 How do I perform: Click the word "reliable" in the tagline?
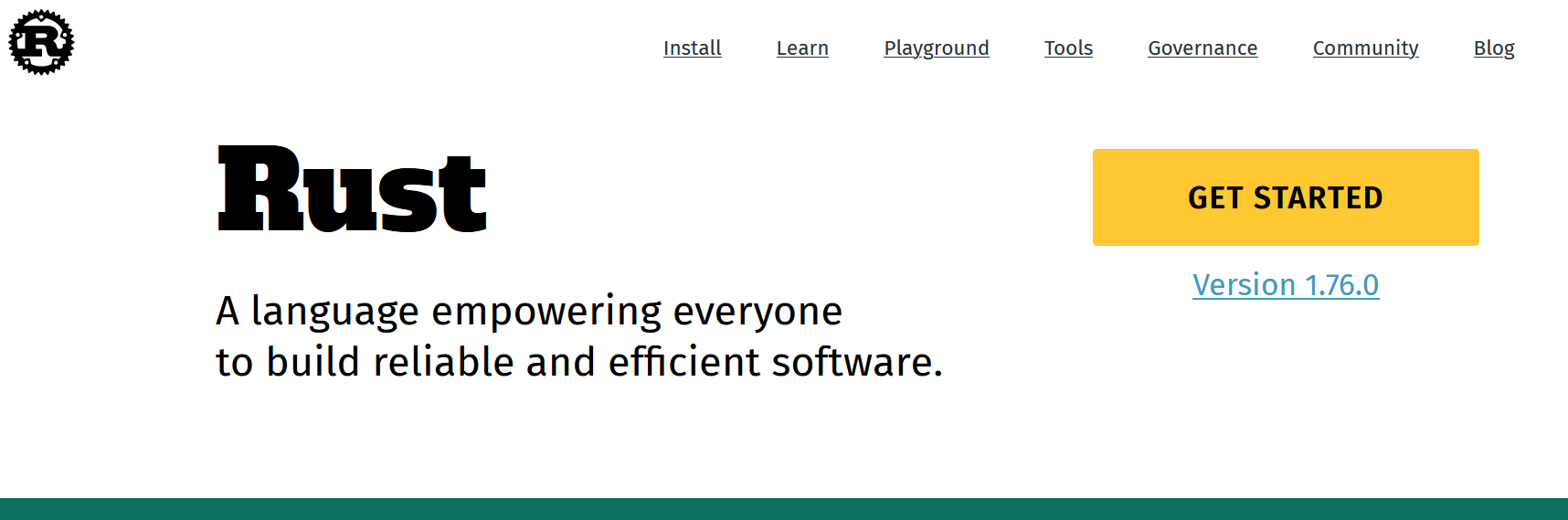coord(443,362)
